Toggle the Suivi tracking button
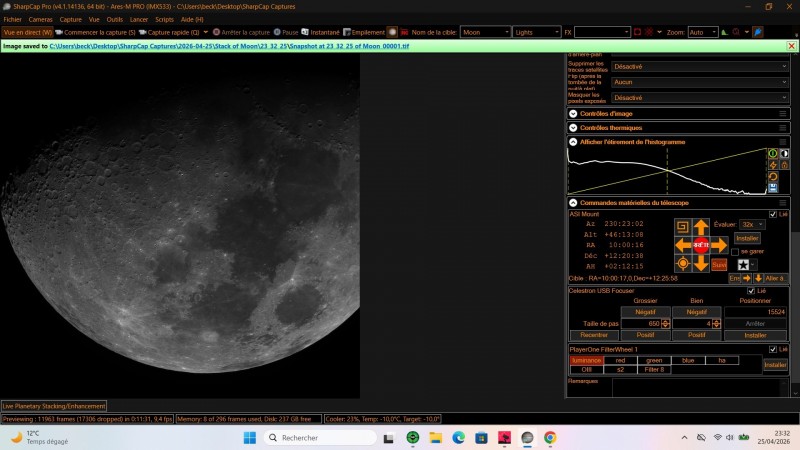The height and width of the screenshot is (450, 800). (x=719, y=264)
